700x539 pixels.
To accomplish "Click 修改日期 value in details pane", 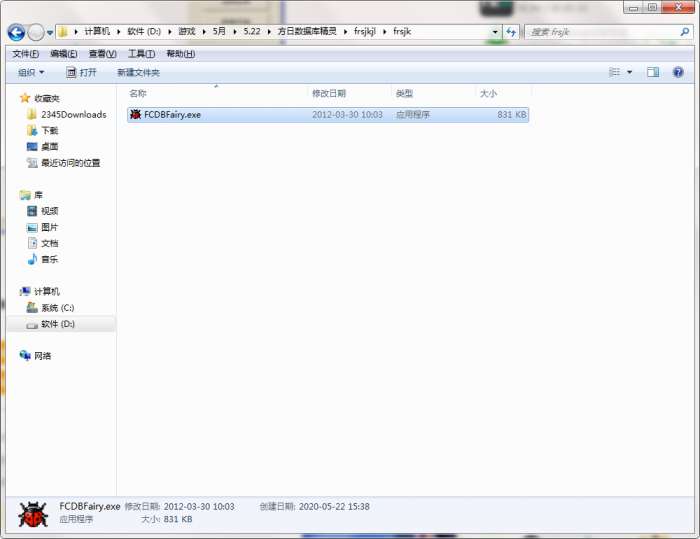I will [x=199, y=506].
